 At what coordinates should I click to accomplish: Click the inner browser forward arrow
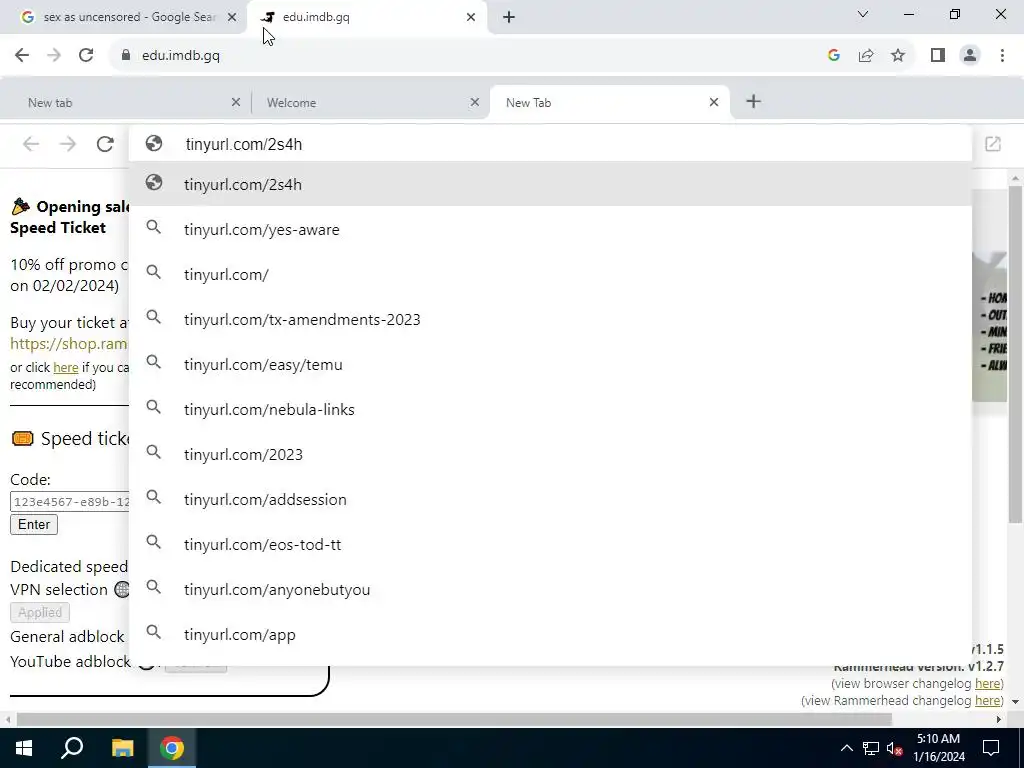point(68,144)
